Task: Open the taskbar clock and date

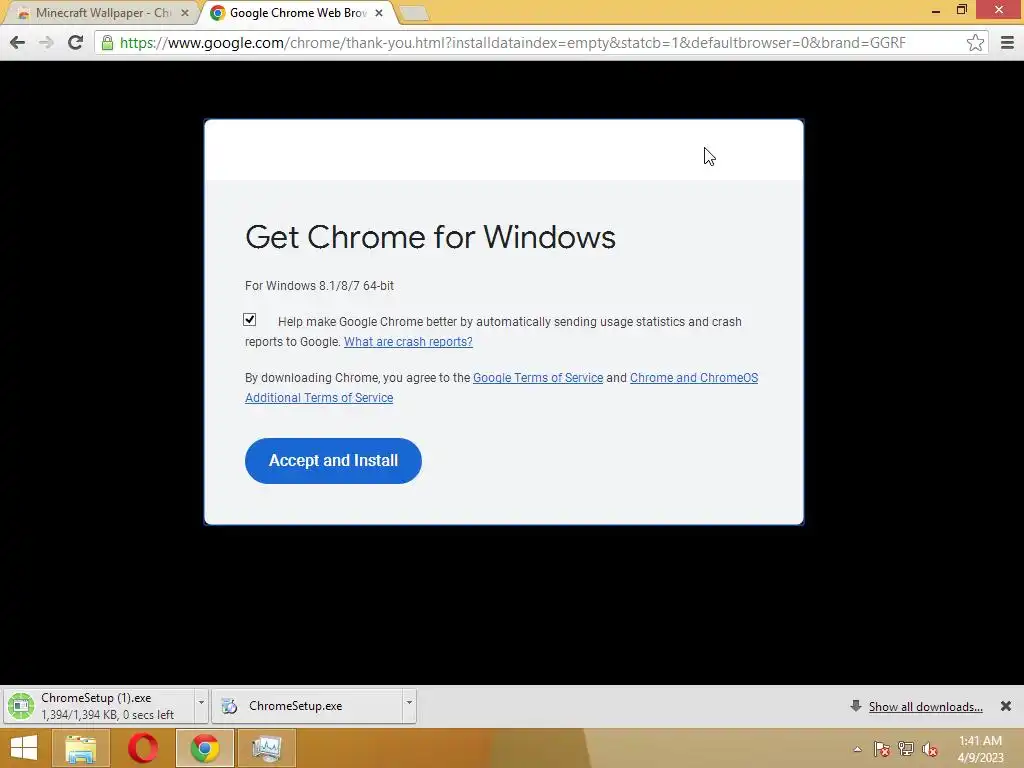Action: coord(980,749)
